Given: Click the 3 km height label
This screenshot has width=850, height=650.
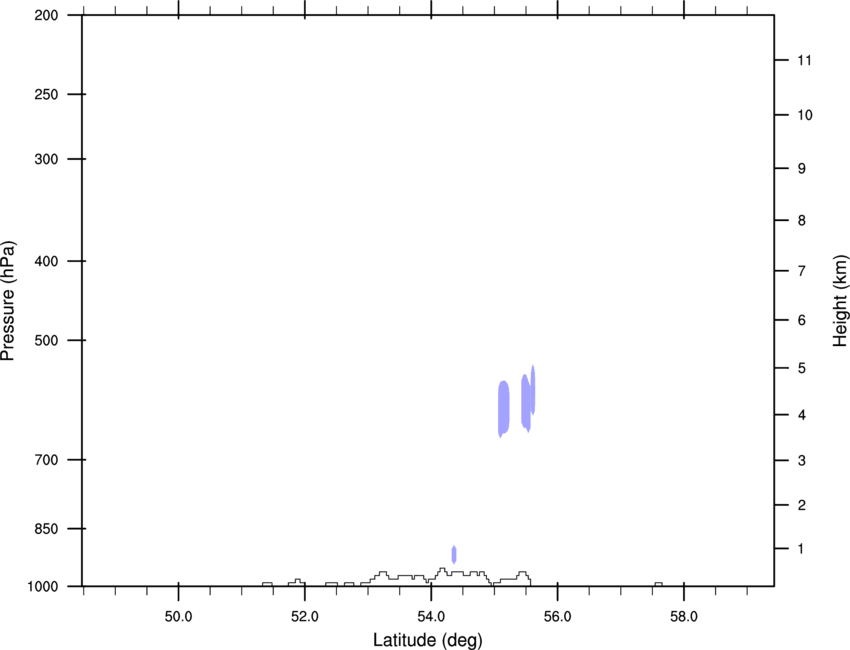Looking at the screenshot, I should 801,461.
